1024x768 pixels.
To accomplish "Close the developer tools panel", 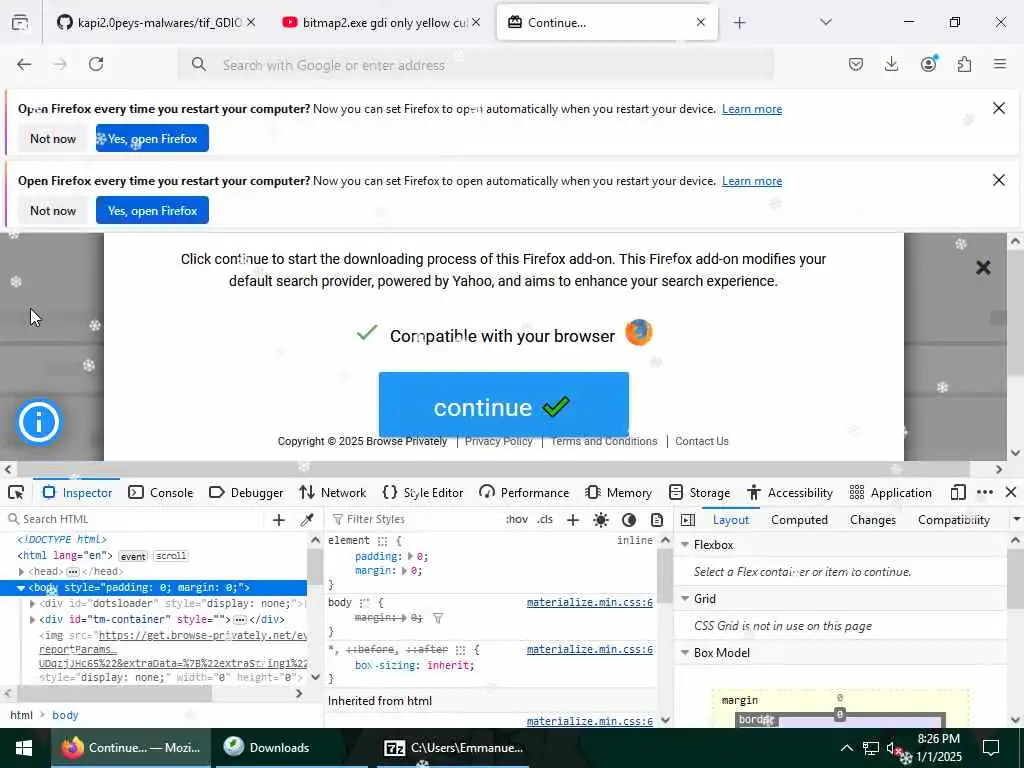I will coord(1010,492).
